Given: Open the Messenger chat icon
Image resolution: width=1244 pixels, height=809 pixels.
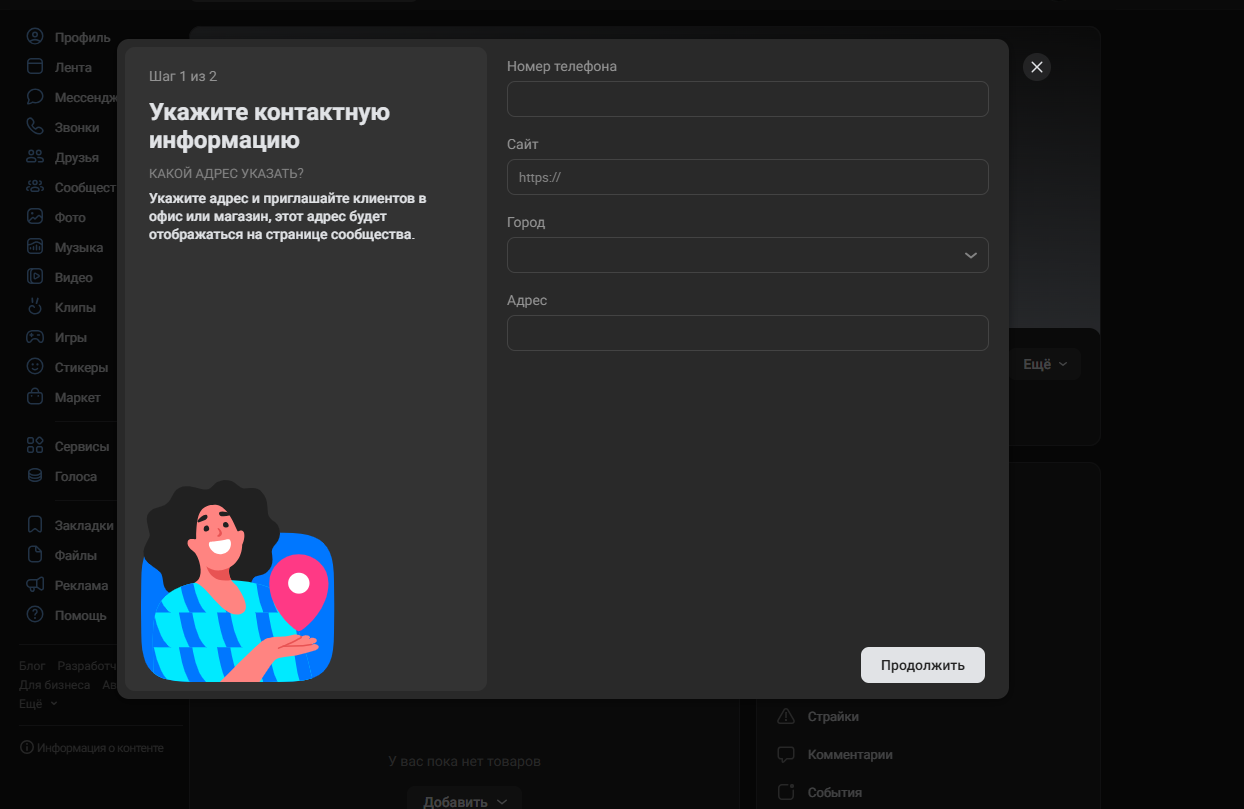Looking at the screenshot, I should (35, 97).
